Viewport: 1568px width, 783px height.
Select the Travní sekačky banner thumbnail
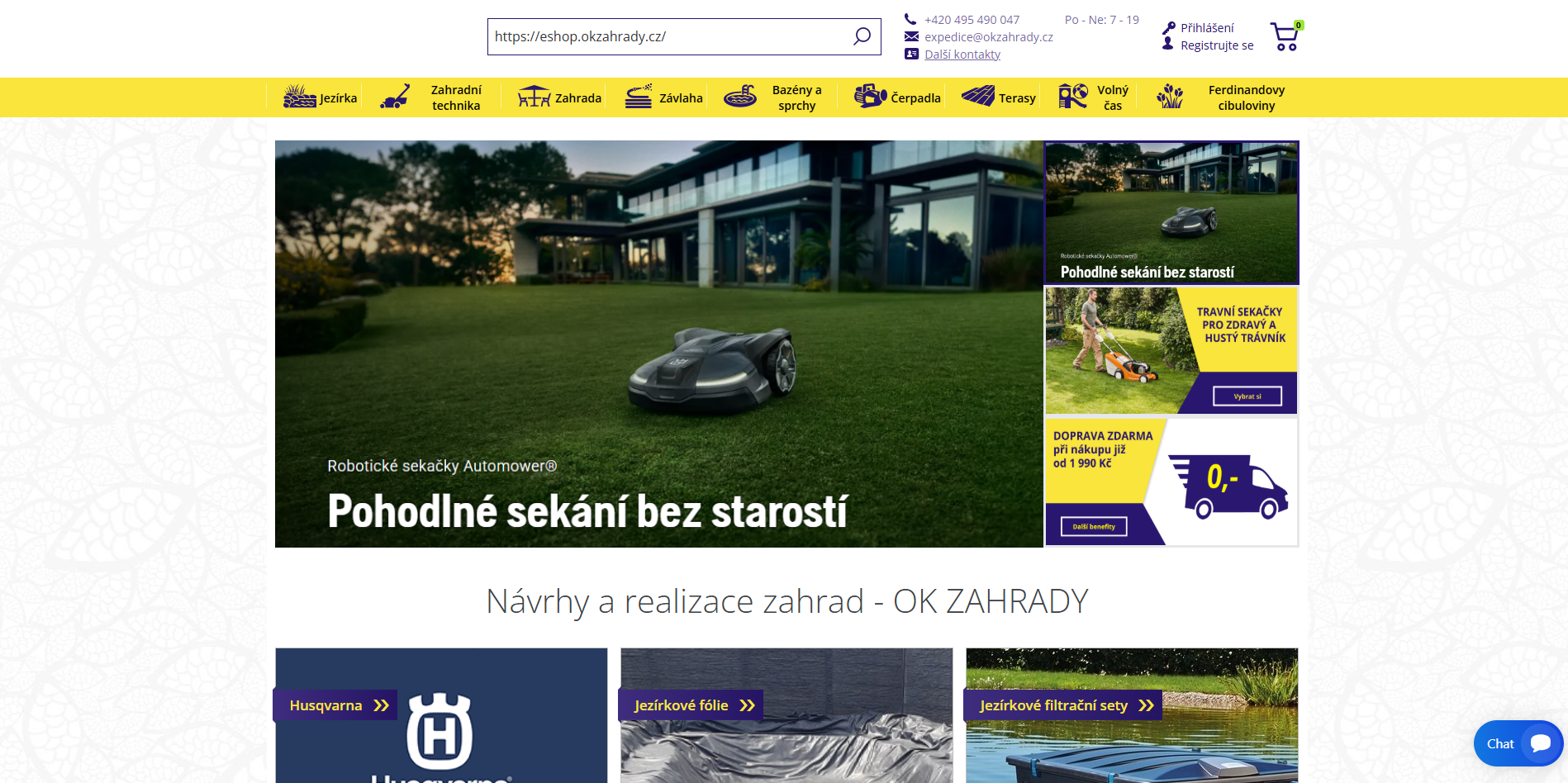(1171, 350)
